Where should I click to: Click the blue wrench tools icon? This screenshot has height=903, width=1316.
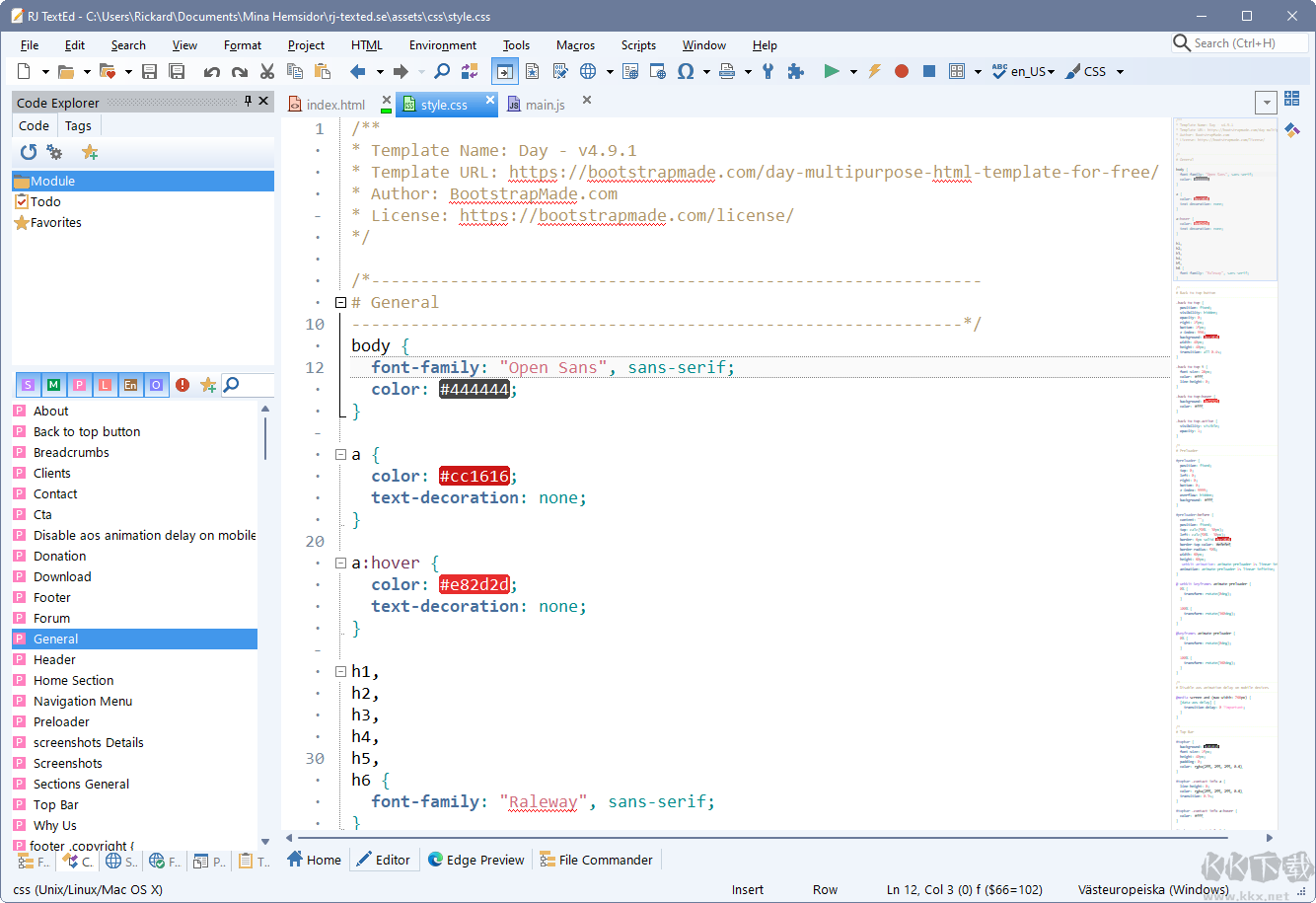(768, 71)
